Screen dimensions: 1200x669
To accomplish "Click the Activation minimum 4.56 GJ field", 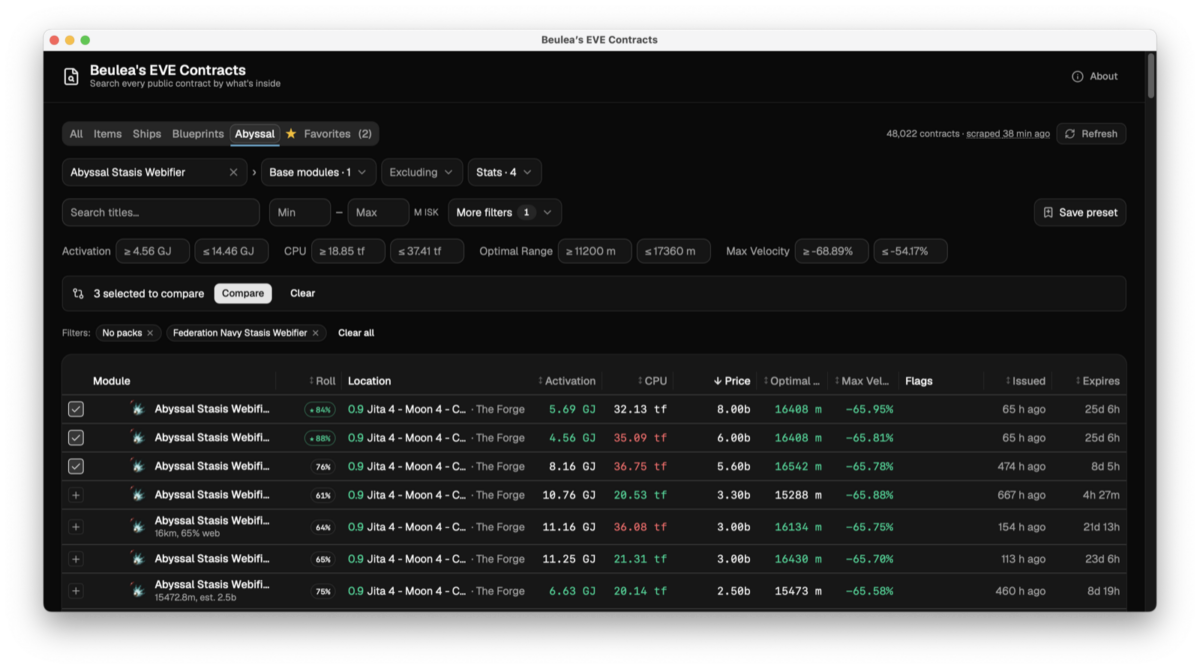I will (153, 251).
